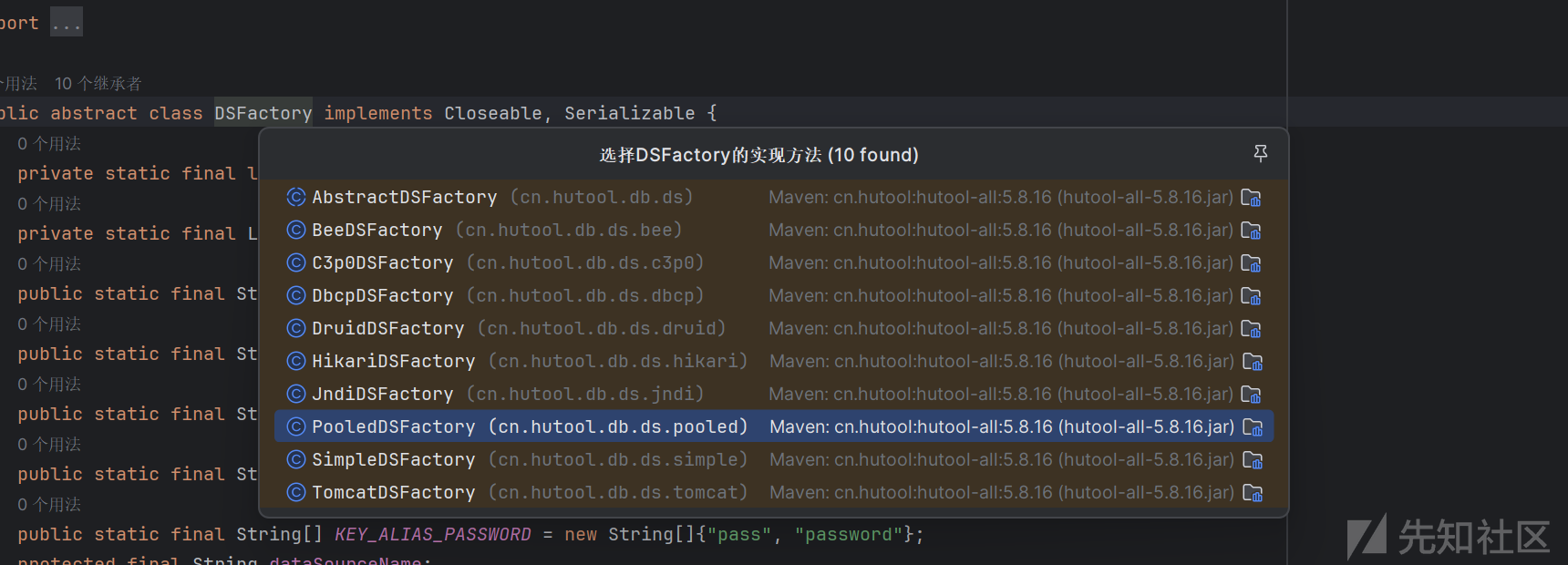Viewport: 1568px width, 565px height.
Task: Open highlighted PooledDSFactory entry
Action: [x=774, y=426]
